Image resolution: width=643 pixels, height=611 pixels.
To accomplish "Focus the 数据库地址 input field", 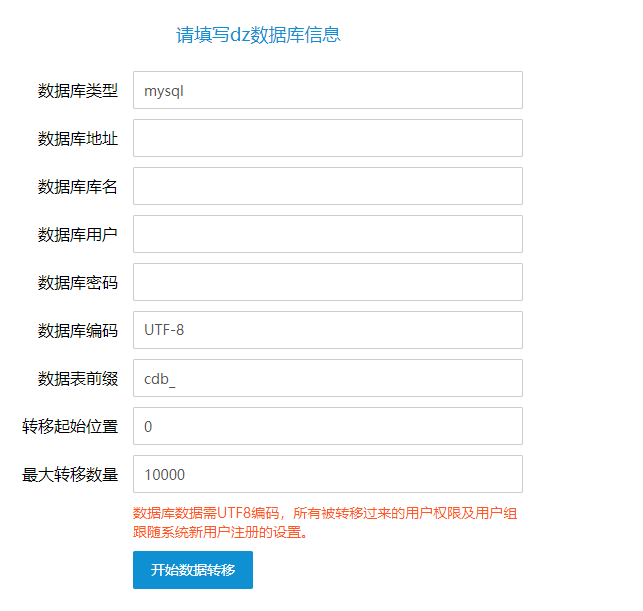I will click(x=328, y=138).
